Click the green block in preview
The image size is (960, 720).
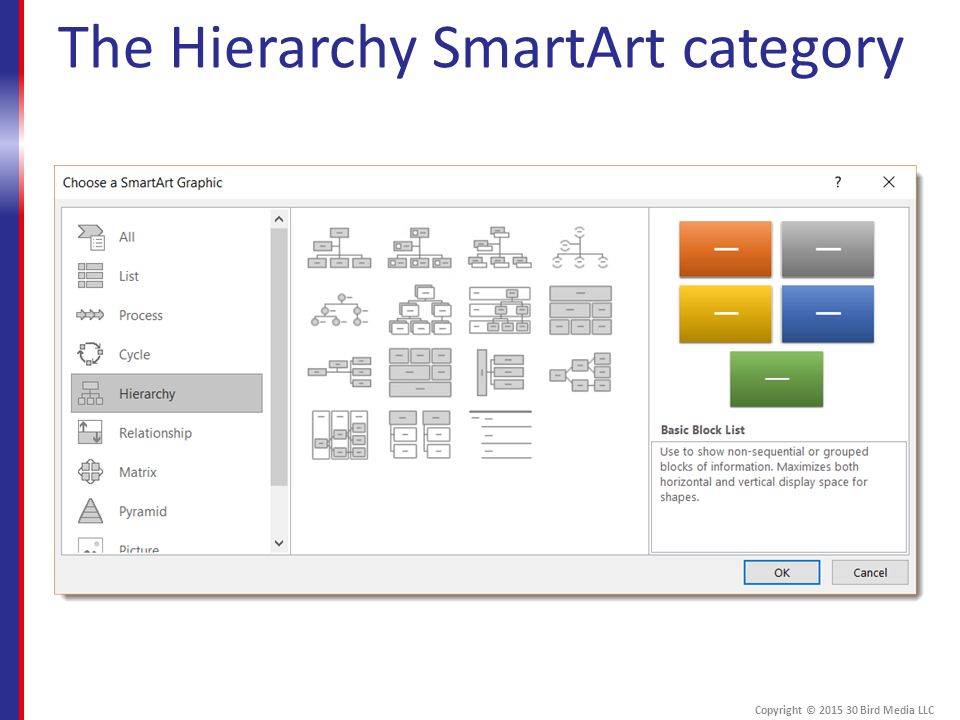[x=776, y=379]
